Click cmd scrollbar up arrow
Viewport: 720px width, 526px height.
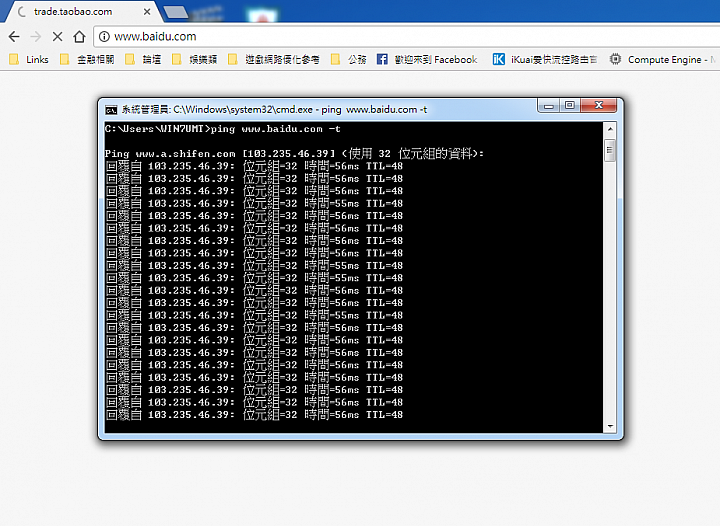pos(610,129)
